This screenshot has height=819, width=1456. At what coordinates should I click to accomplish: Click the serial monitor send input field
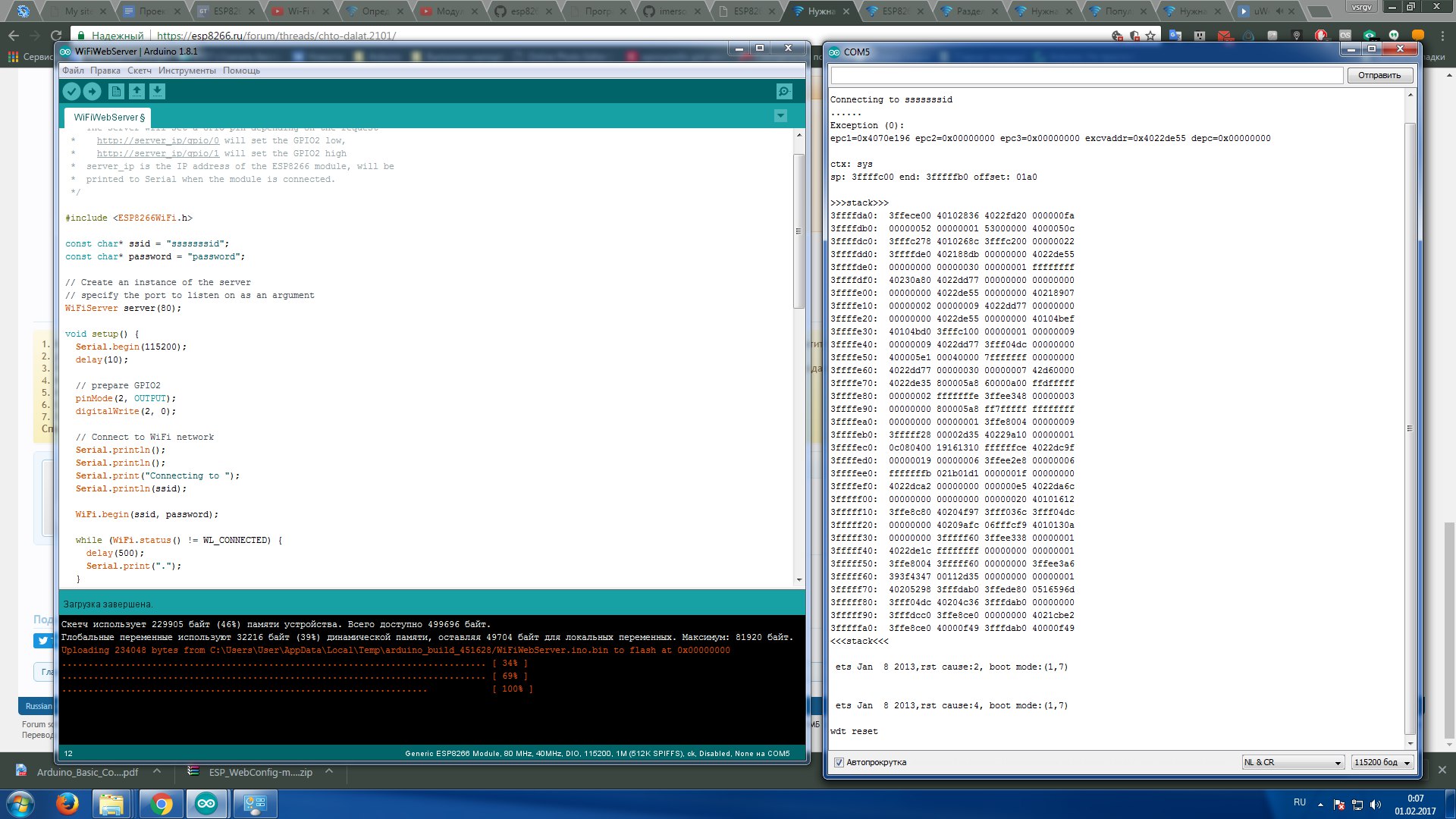click(x=1087, y=75)
